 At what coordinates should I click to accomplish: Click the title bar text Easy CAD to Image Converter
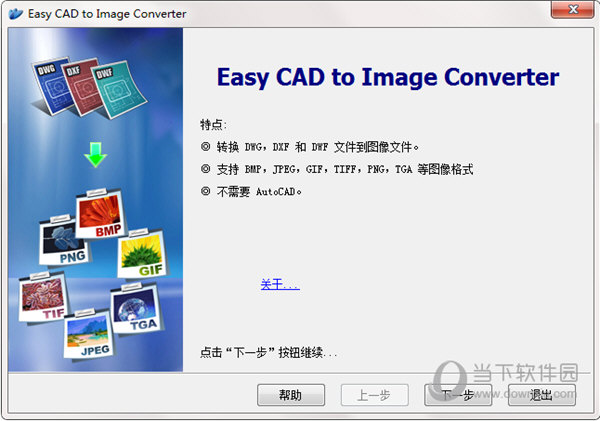107,14
